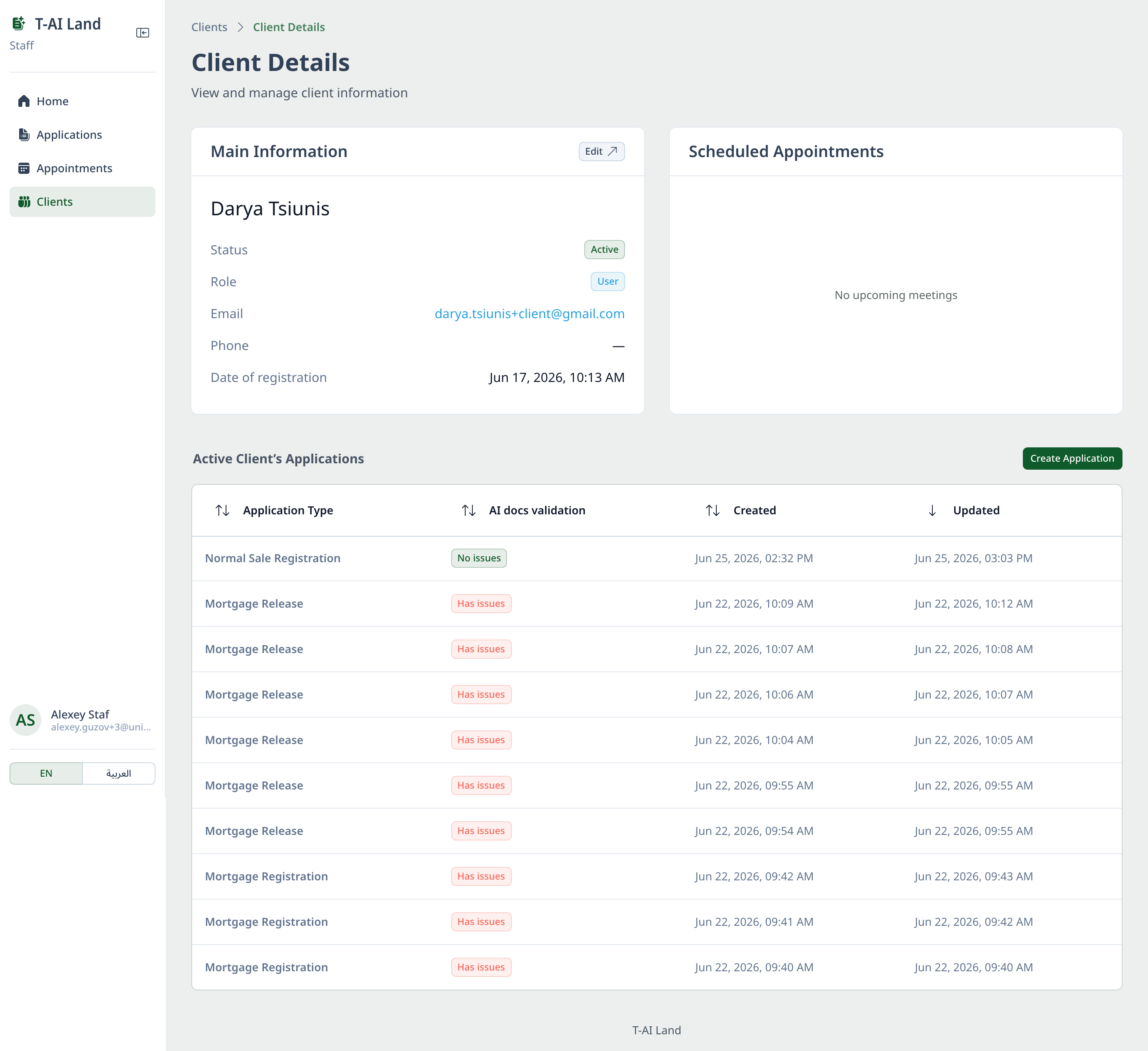Click the AI docs validation column header
Image resolution: width=1148 pixels, height=1051 pixels.
tap(537, 510)
